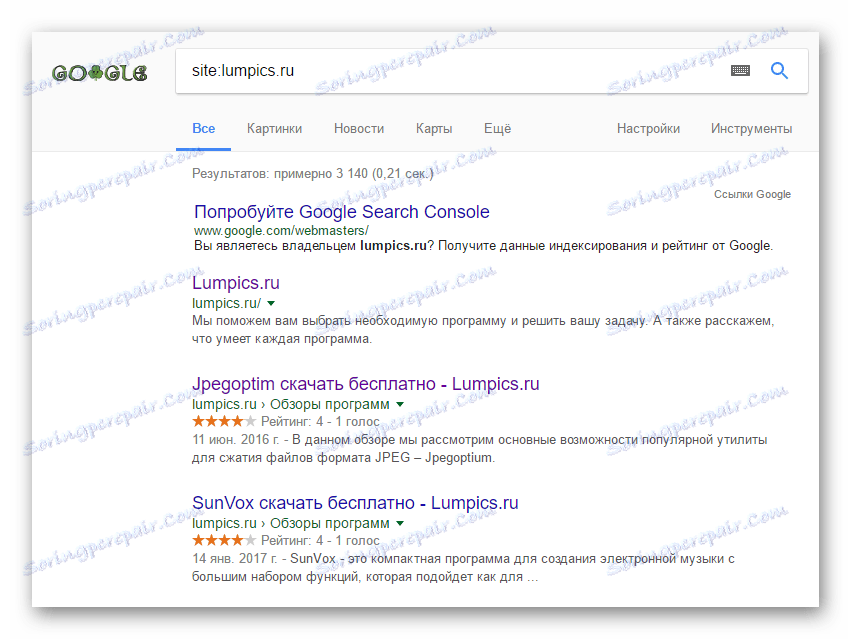Select the Все tab
This screenshot has height=639, width=851.
point(204,129)
